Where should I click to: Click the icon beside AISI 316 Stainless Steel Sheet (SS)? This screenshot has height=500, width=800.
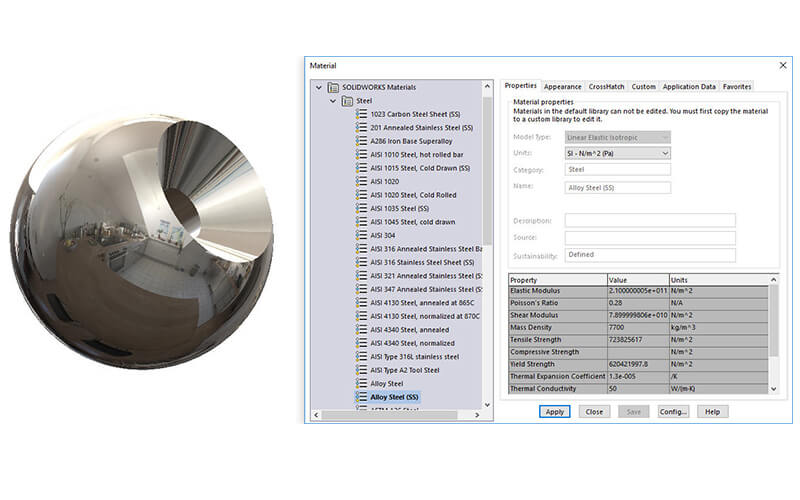[x=361, y=262]
